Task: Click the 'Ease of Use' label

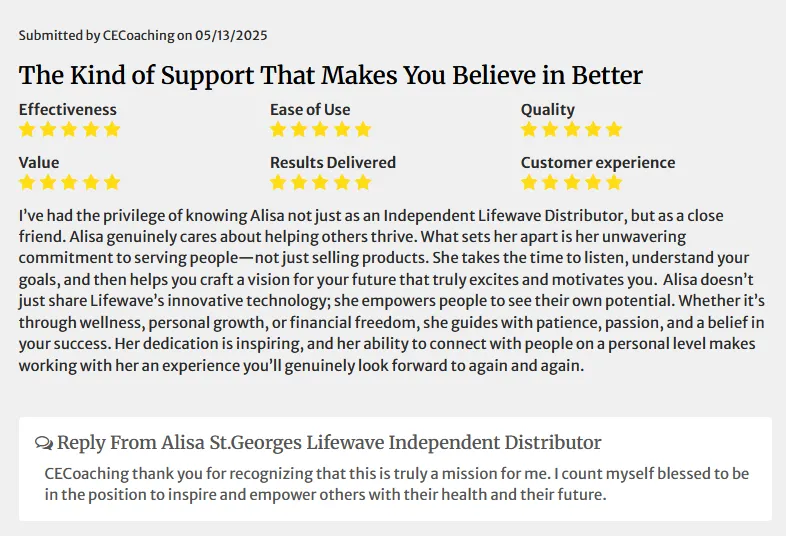Action: tap(310, 109)
